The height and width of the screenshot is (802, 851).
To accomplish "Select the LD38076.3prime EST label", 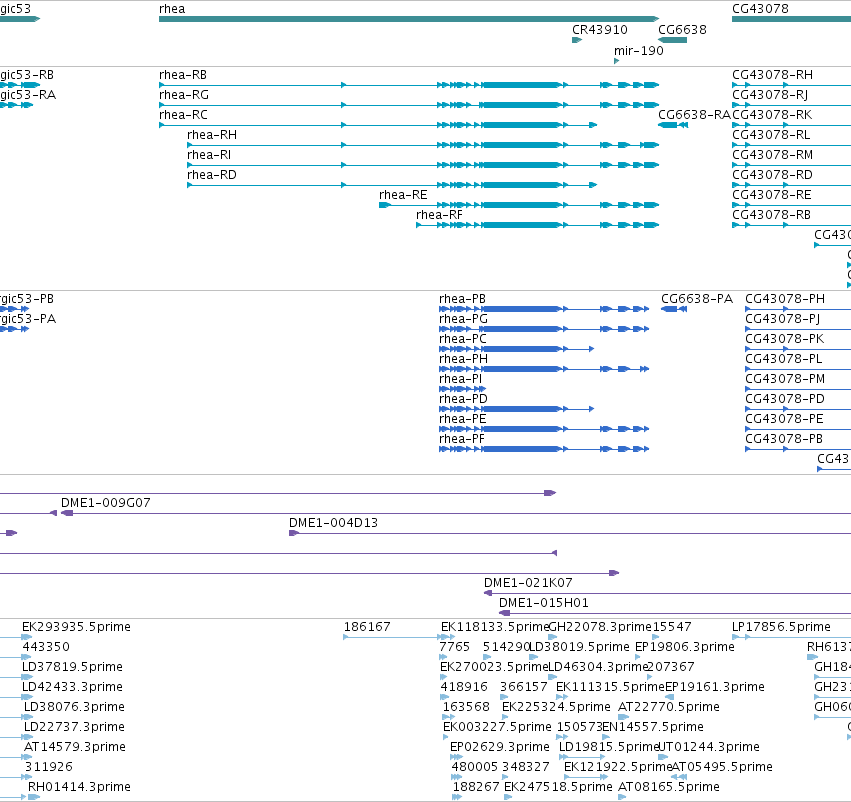I will (x=74, y=708).
